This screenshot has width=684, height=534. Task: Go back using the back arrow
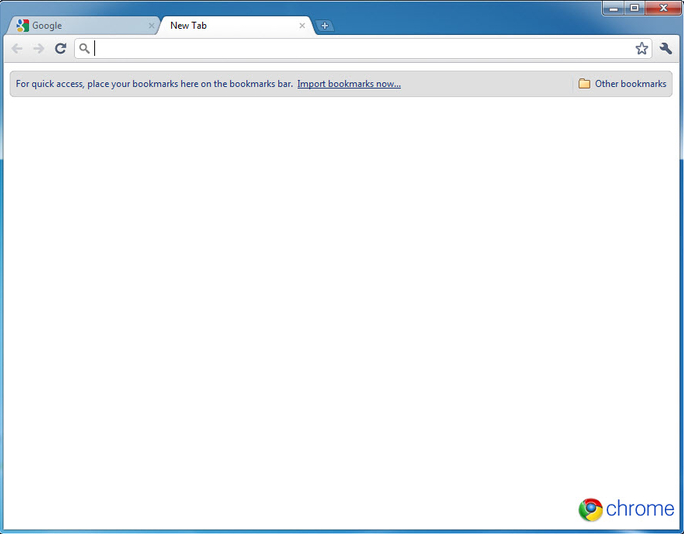17,48
